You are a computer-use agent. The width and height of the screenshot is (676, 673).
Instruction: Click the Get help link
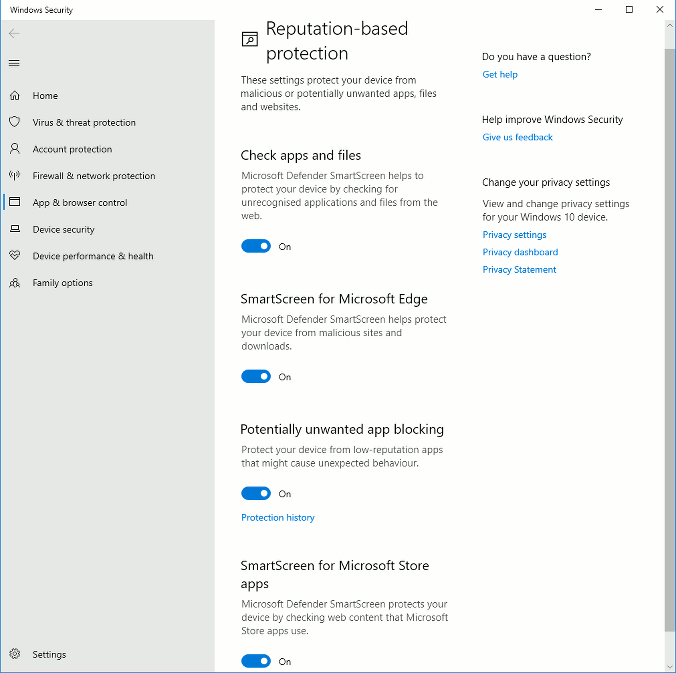point(500,75)
